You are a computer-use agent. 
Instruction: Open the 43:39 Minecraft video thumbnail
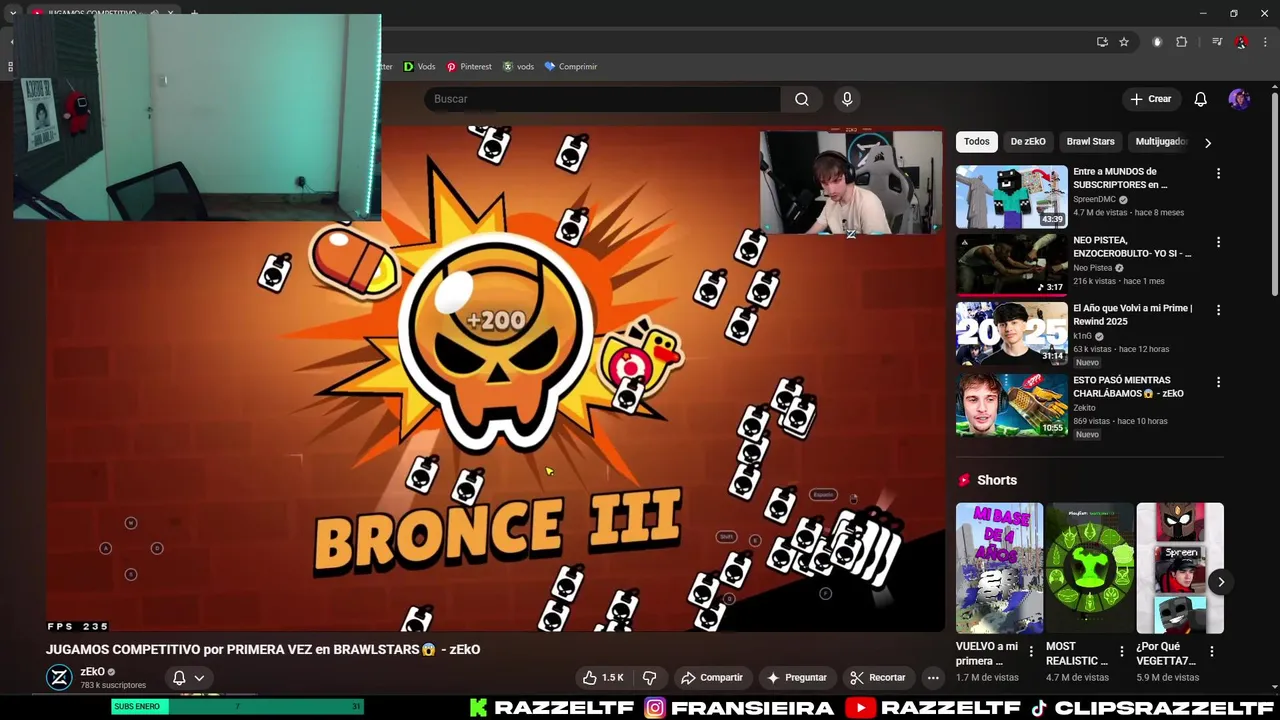pyautogui.click(x=1011, y=197)
